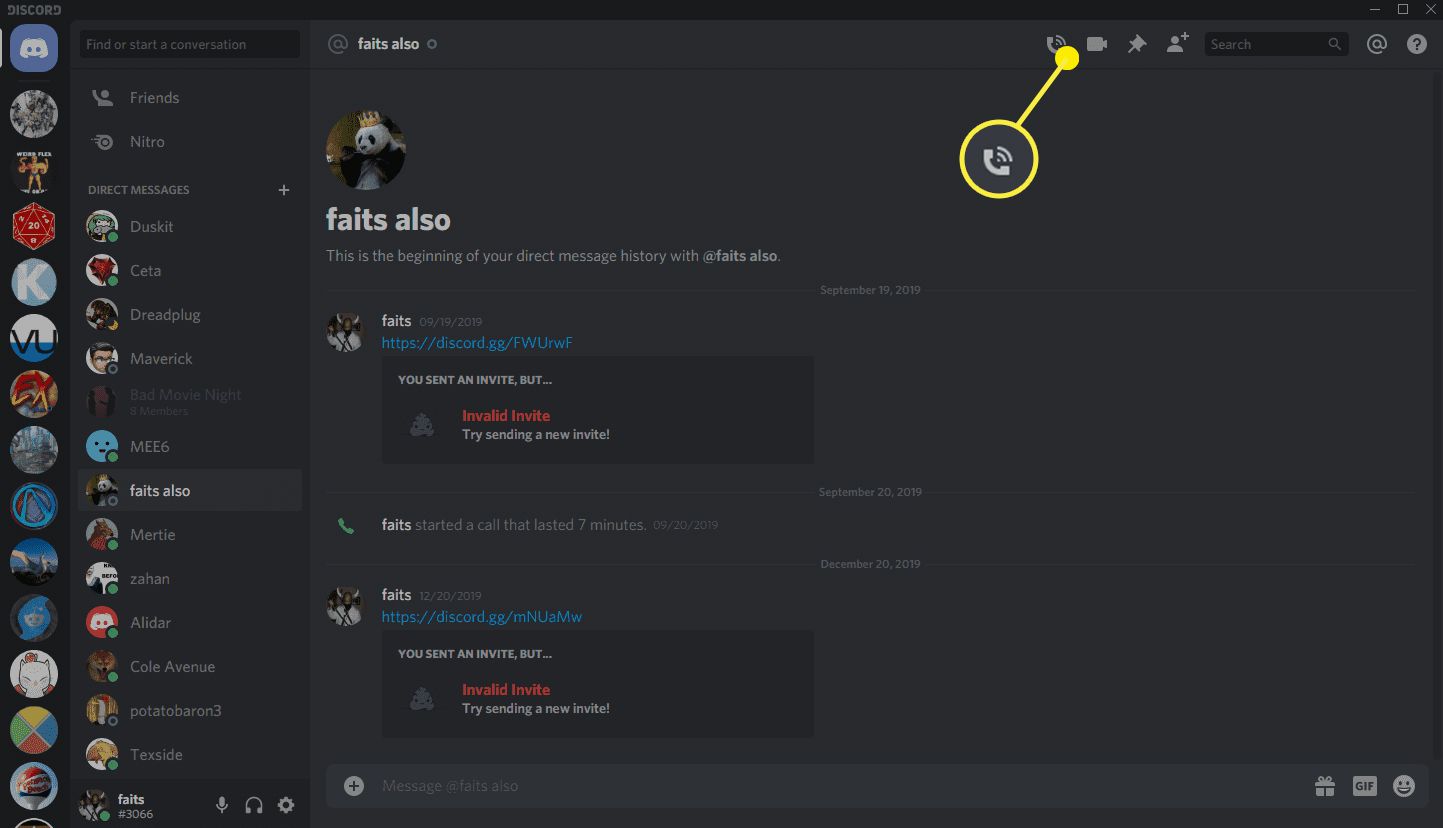Open the gift picker in the message bar
This screenshot has height=828, width=1443.
[x=1324, y=786]
